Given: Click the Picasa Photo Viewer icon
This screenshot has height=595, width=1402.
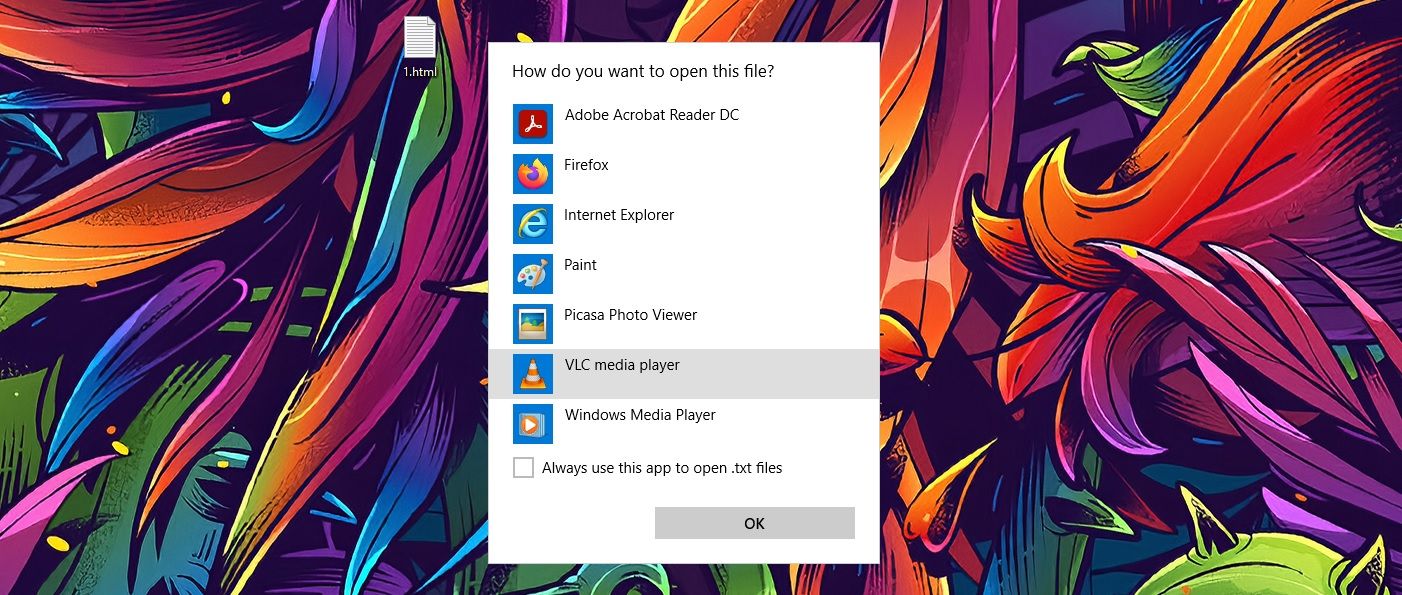Looking at the screenshot, I should [x=532, y=324].
